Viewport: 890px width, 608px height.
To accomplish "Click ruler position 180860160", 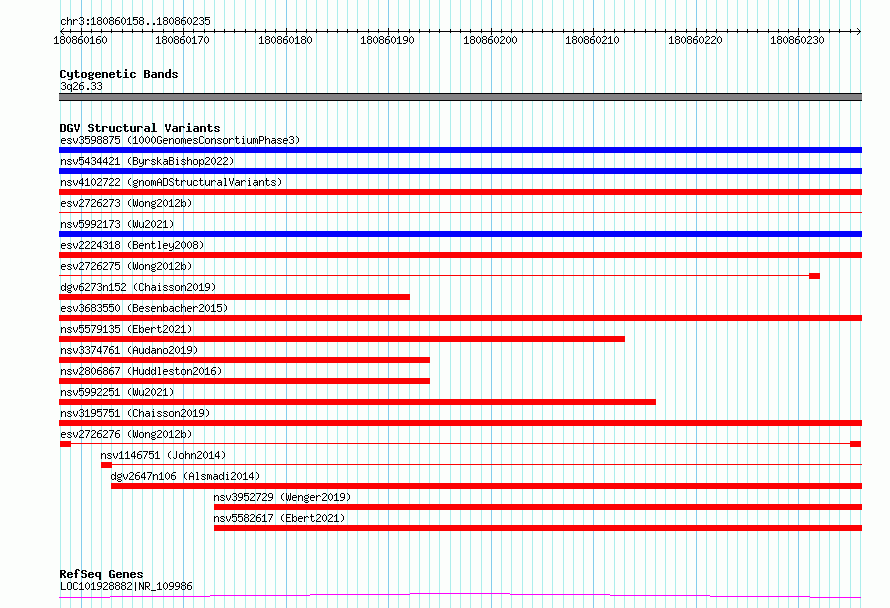I will (80, 40).
